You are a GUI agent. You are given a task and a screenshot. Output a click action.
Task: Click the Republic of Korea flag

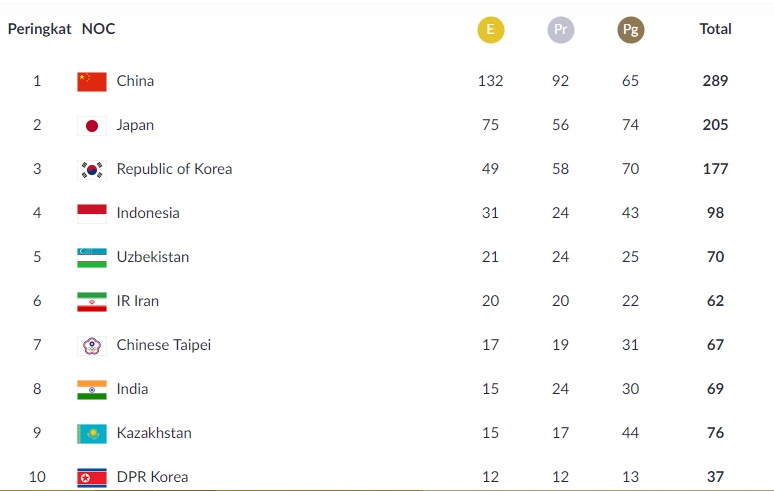[92, 169]
